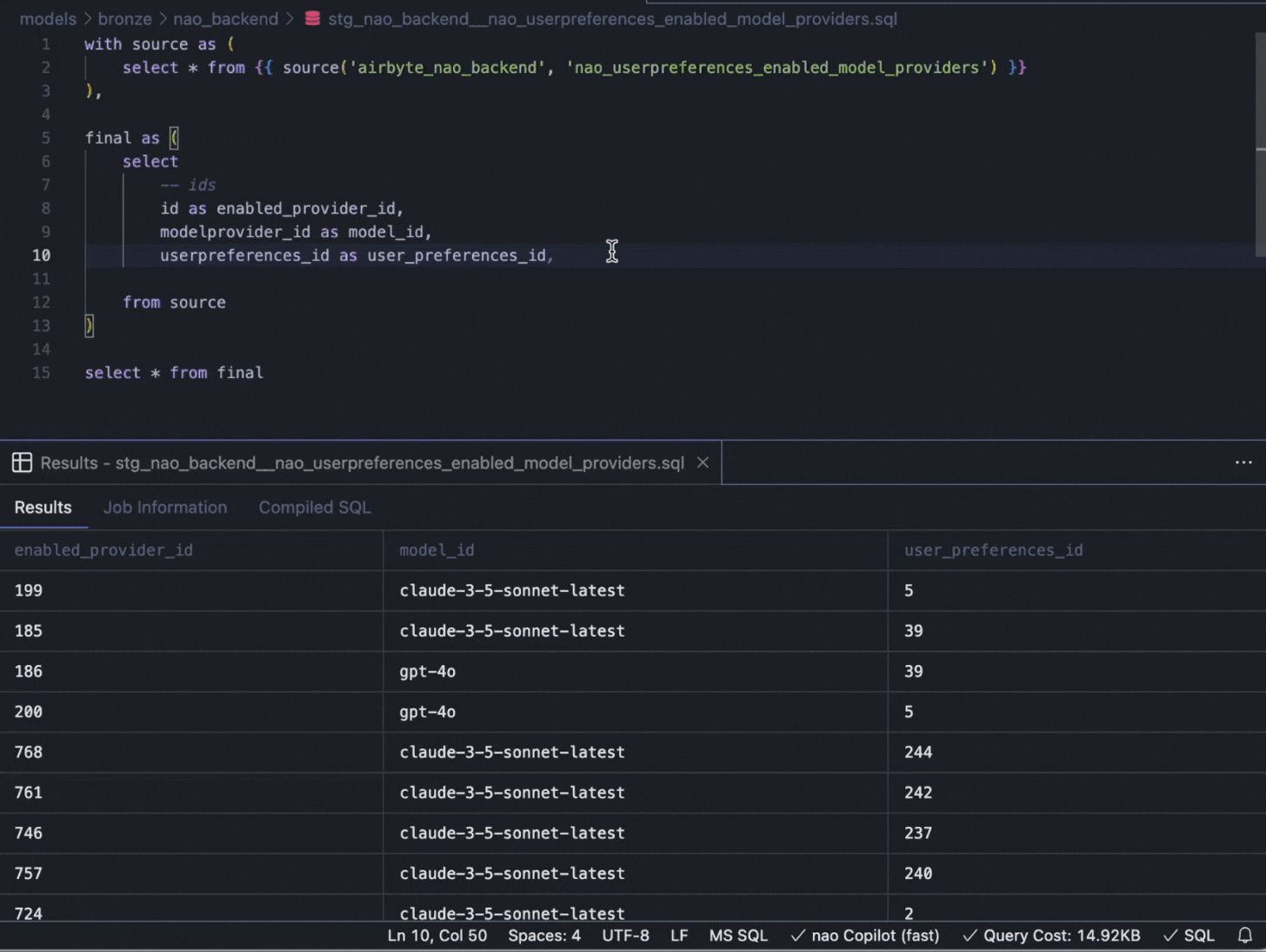Click 'id as enabled_provider_id,' line
This screenshot has height=952, width=1266.
[x=282, y=208]
